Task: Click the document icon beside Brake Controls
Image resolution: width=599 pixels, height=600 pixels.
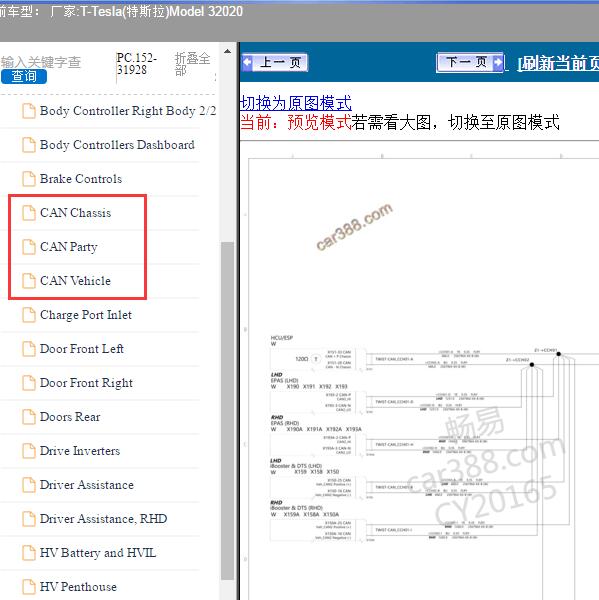Action: [x=29, y=179]
